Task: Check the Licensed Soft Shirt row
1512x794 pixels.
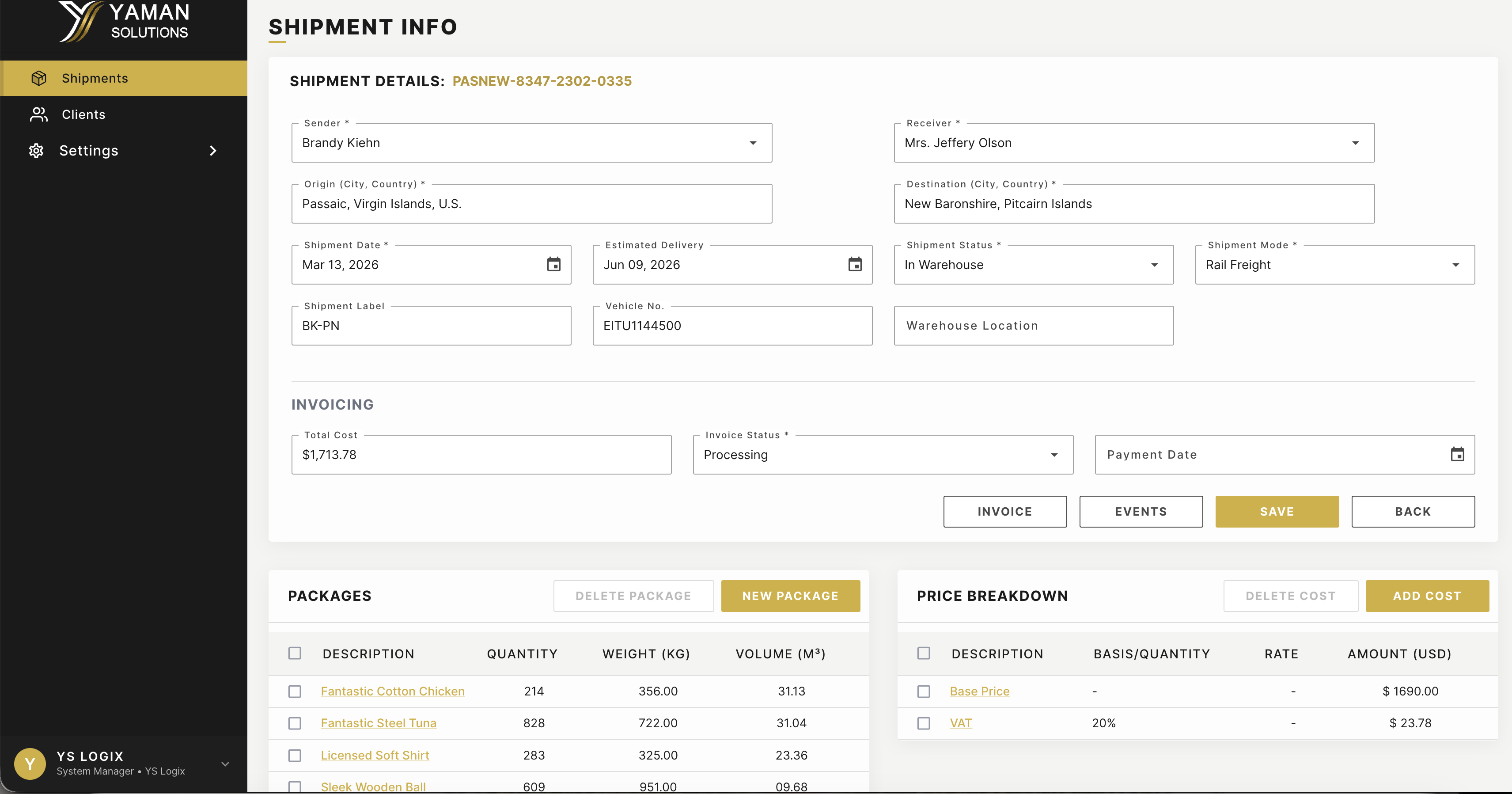Action: point(295,755)
